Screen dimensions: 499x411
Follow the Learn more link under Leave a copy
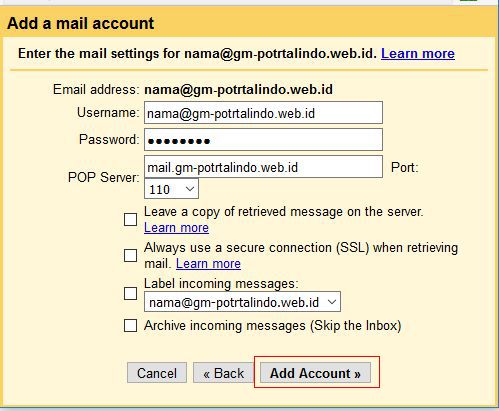tap(176, 228)
